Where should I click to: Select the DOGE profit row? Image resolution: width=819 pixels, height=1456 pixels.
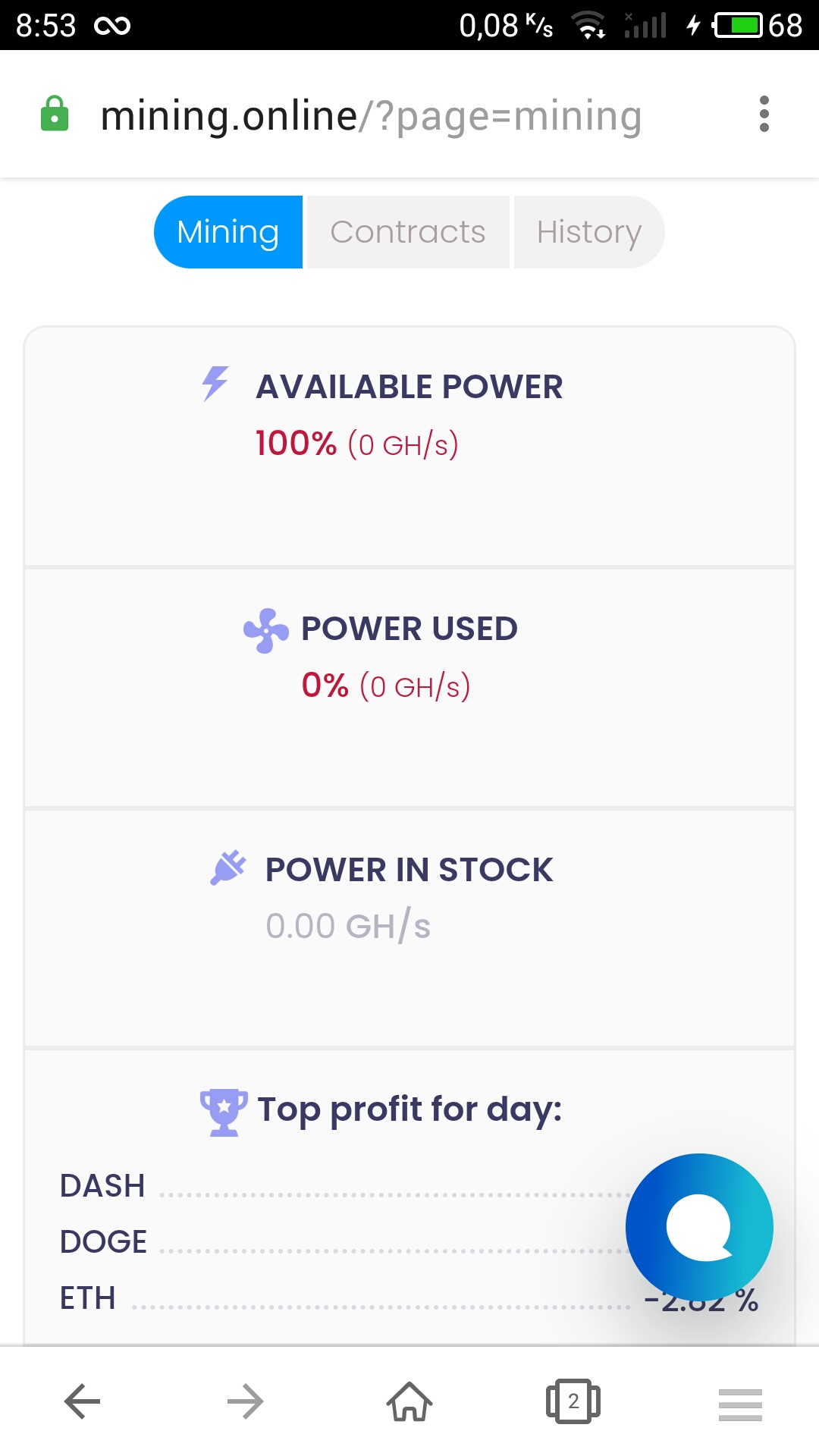(104, 1242)
